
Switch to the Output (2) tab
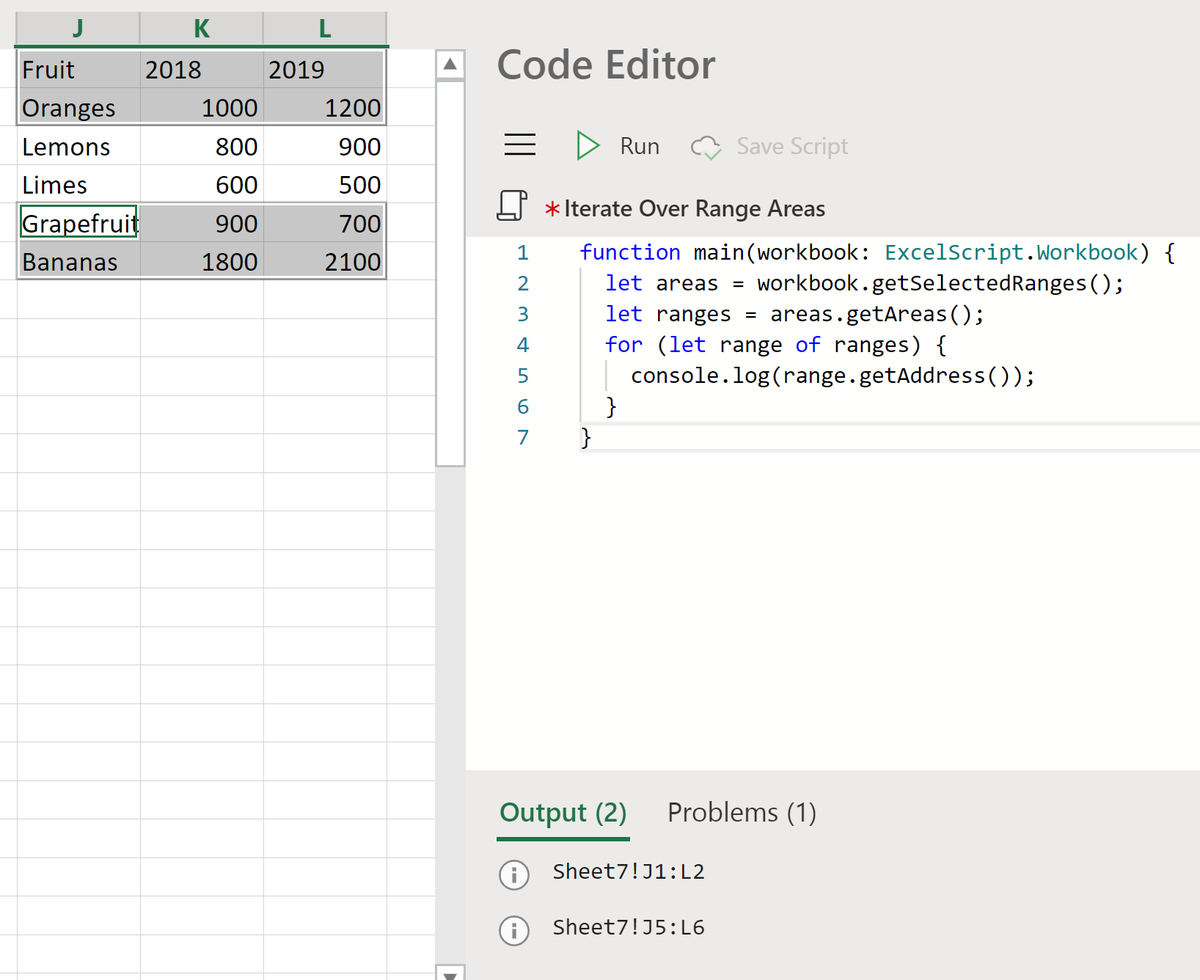click(x=563, y=812)
